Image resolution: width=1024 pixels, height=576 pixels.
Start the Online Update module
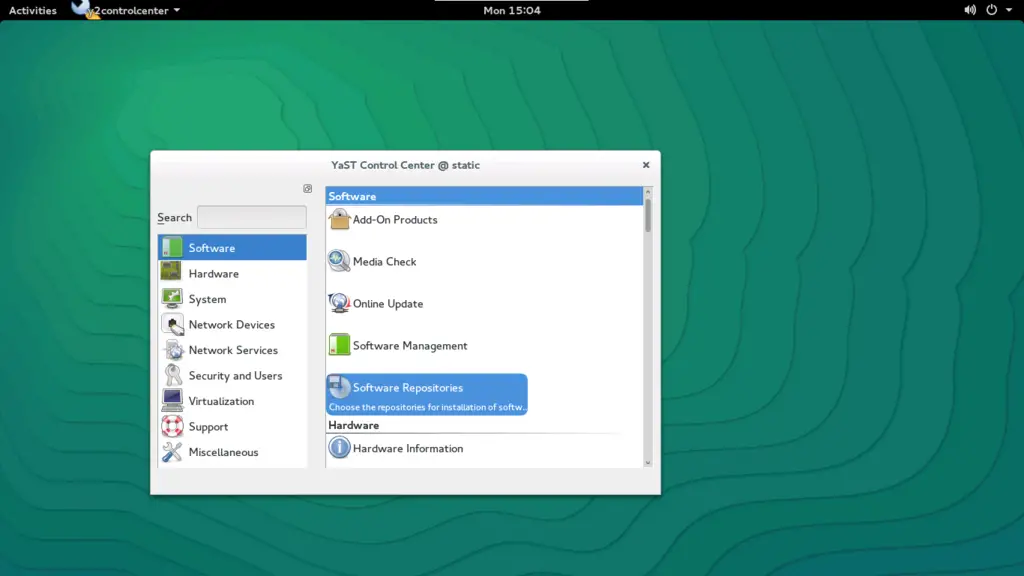pos(388,304)
